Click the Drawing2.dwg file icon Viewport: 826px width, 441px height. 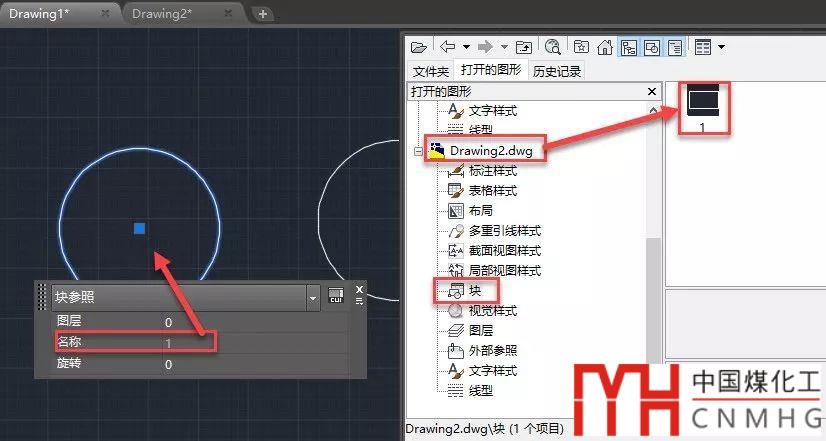pyautogui.click(x=436, y=151)
